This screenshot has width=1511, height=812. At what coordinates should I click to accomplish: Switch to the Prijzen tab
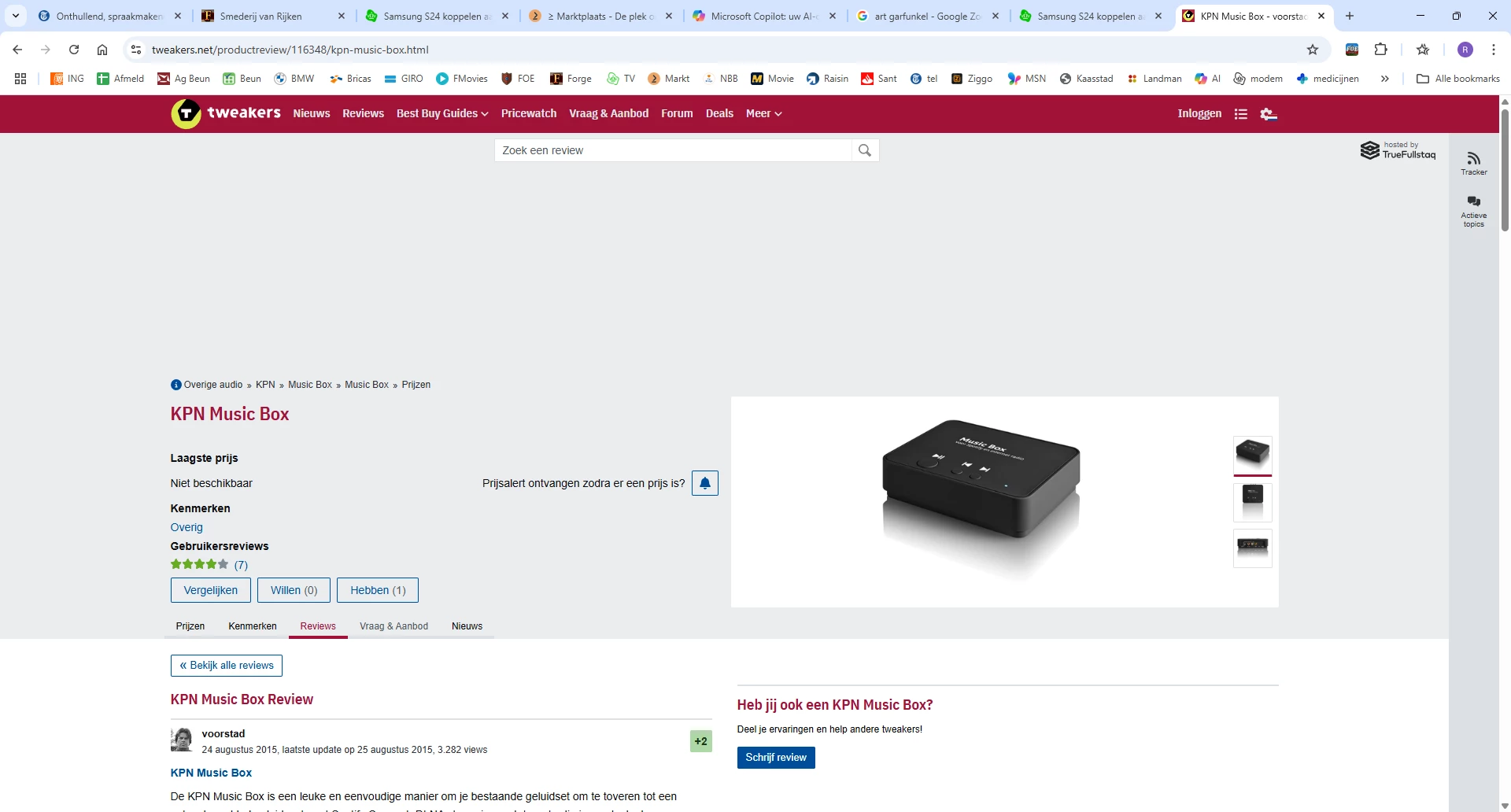(x=190, y=626)
